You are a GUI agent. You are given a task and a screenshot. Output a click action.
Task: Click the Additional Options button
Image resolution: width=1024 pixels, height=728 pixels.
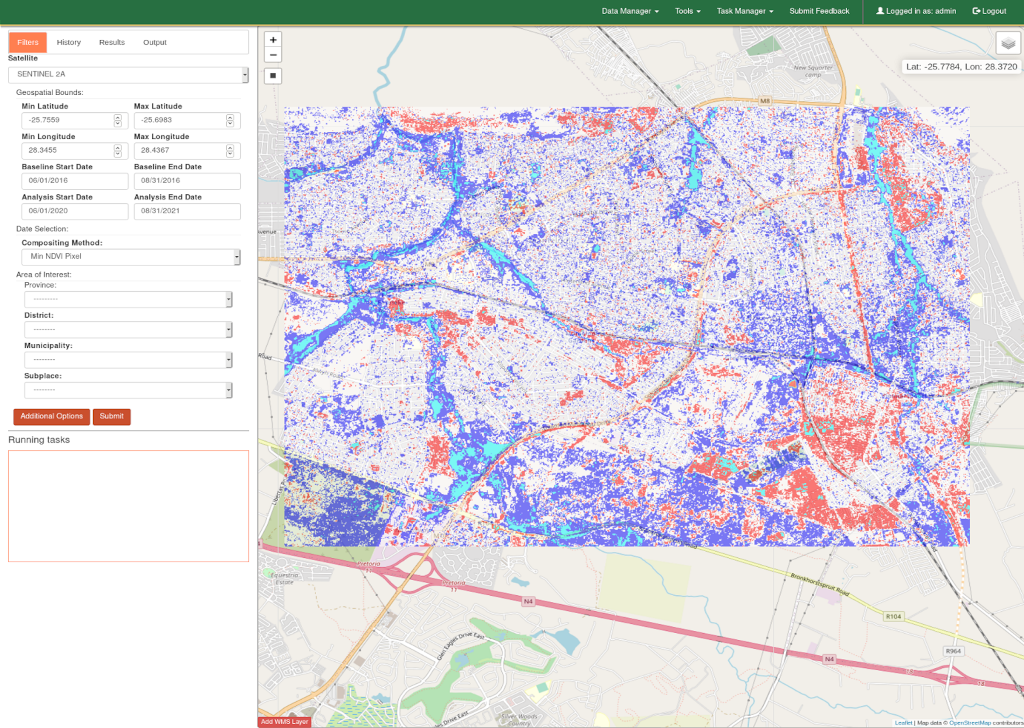(x=51, y=416)
